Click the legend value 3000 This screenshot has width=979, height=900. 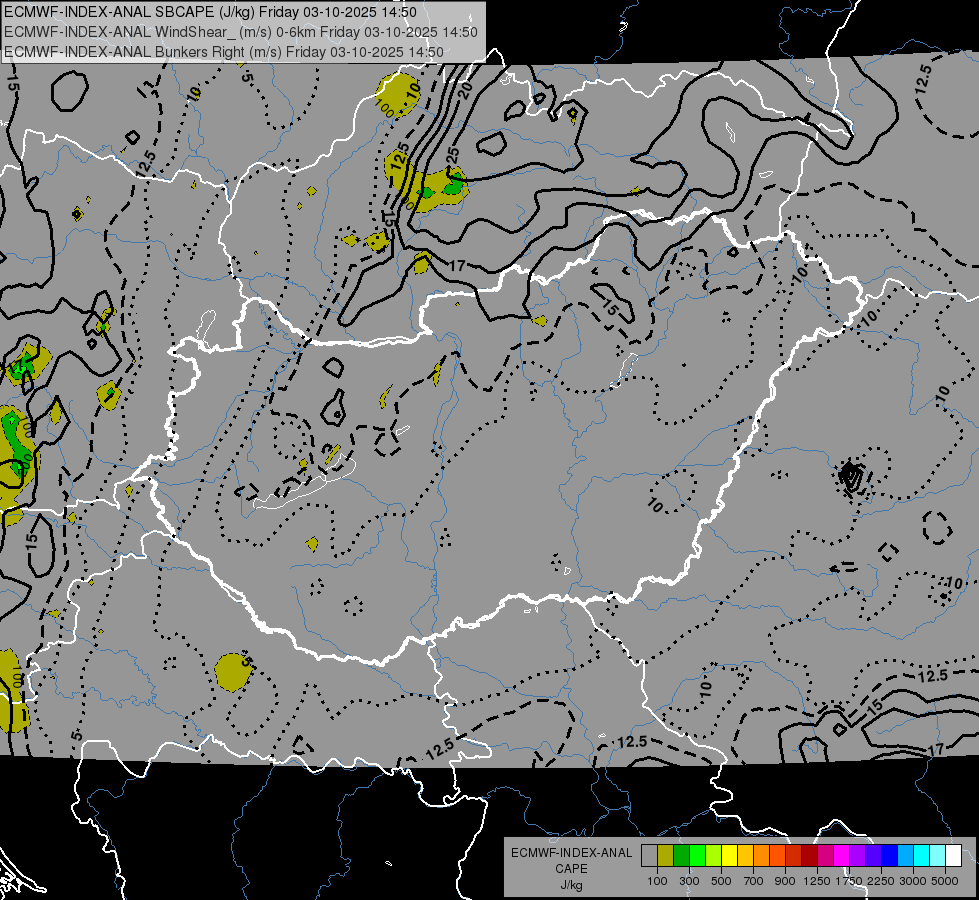(913, 881)
